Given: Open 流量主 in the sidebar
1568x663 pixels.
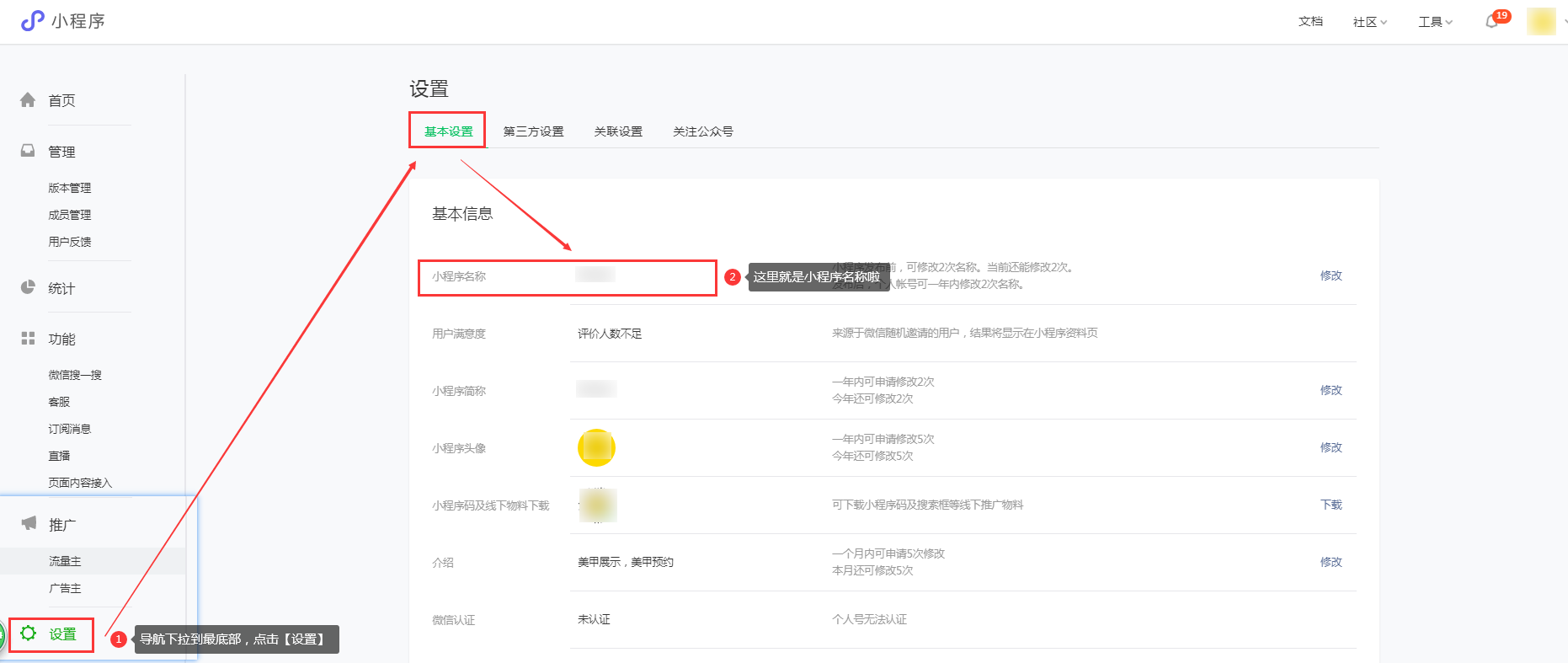Looking at the screenshot, I should pyautogui.click(x=65, y=561).
